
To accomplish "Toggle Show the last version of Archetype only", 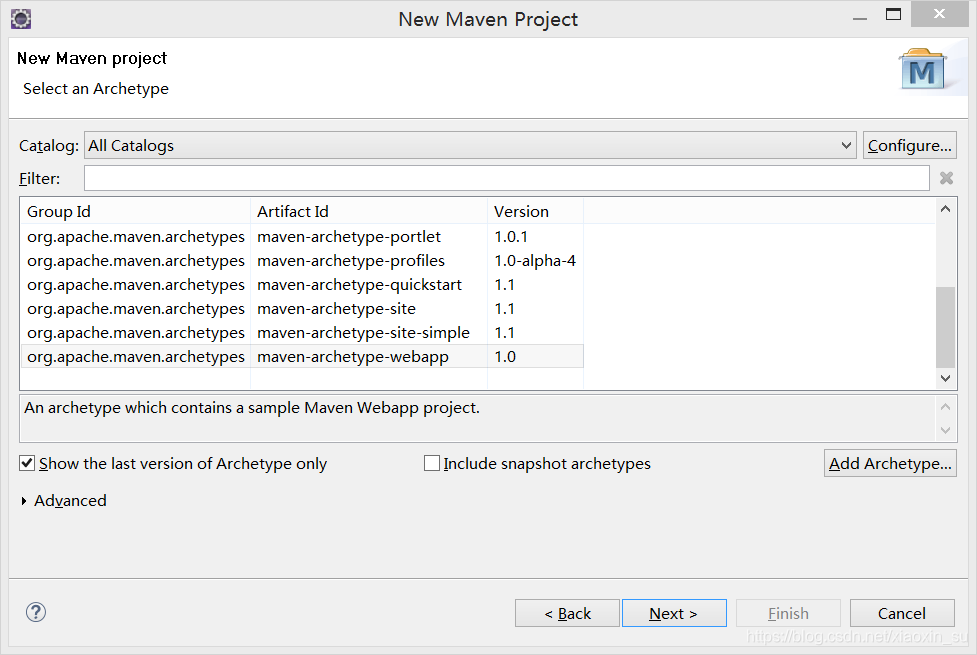I will click(27, 463).
